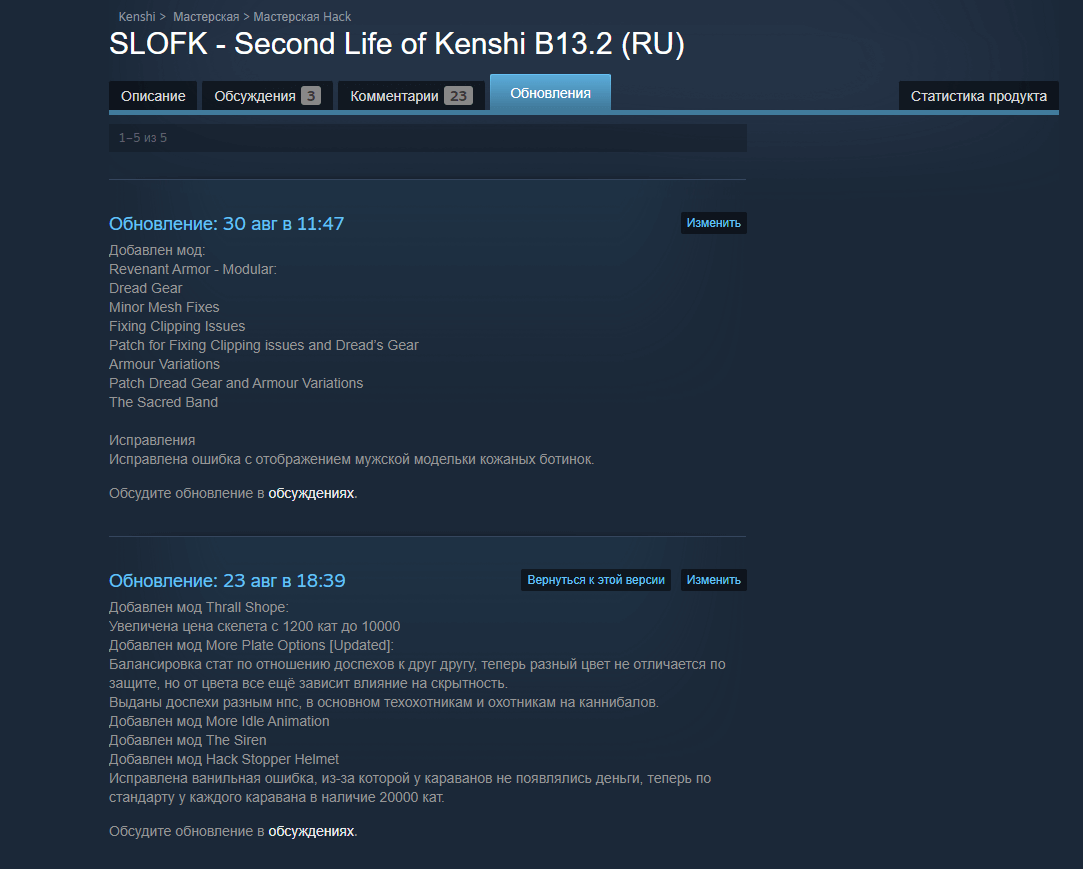The height and width of the screenshot is (869, 1083).
Task: Open the Комментарии tab
Action: tap(411, 96)
